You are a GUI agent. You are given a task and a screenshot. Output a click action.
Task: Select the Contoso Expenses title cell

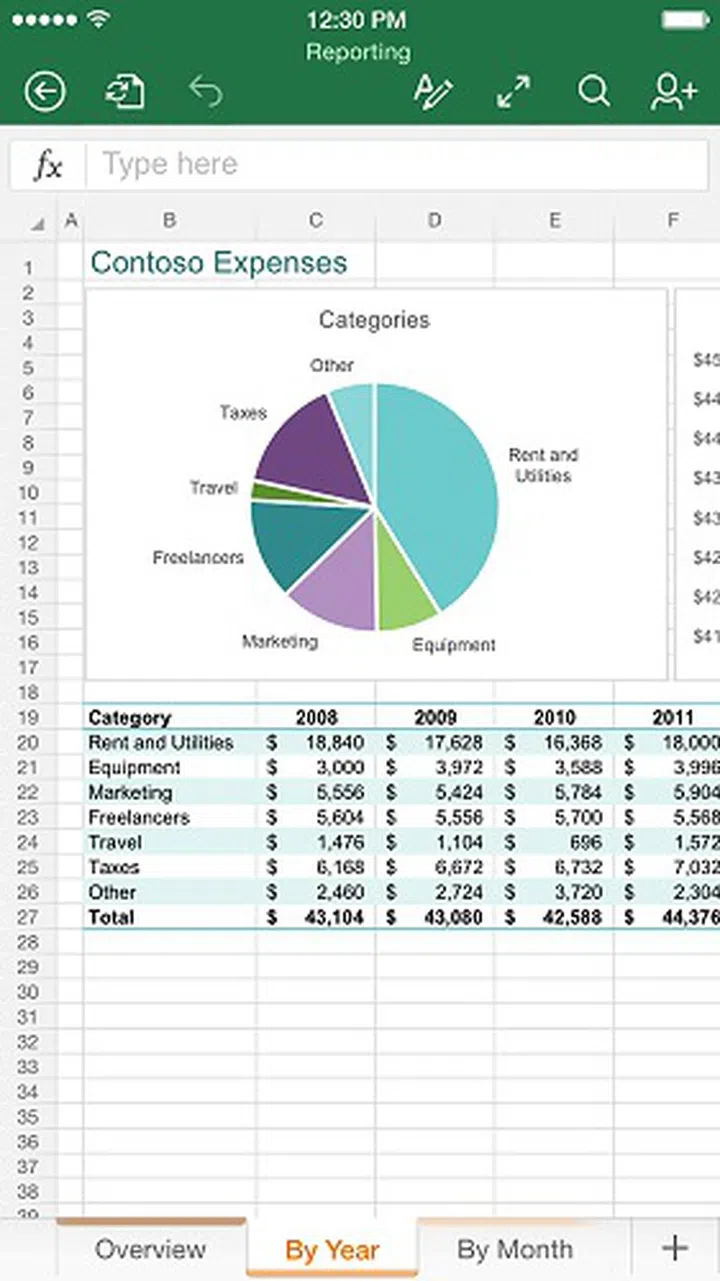[x=220, y=263]
